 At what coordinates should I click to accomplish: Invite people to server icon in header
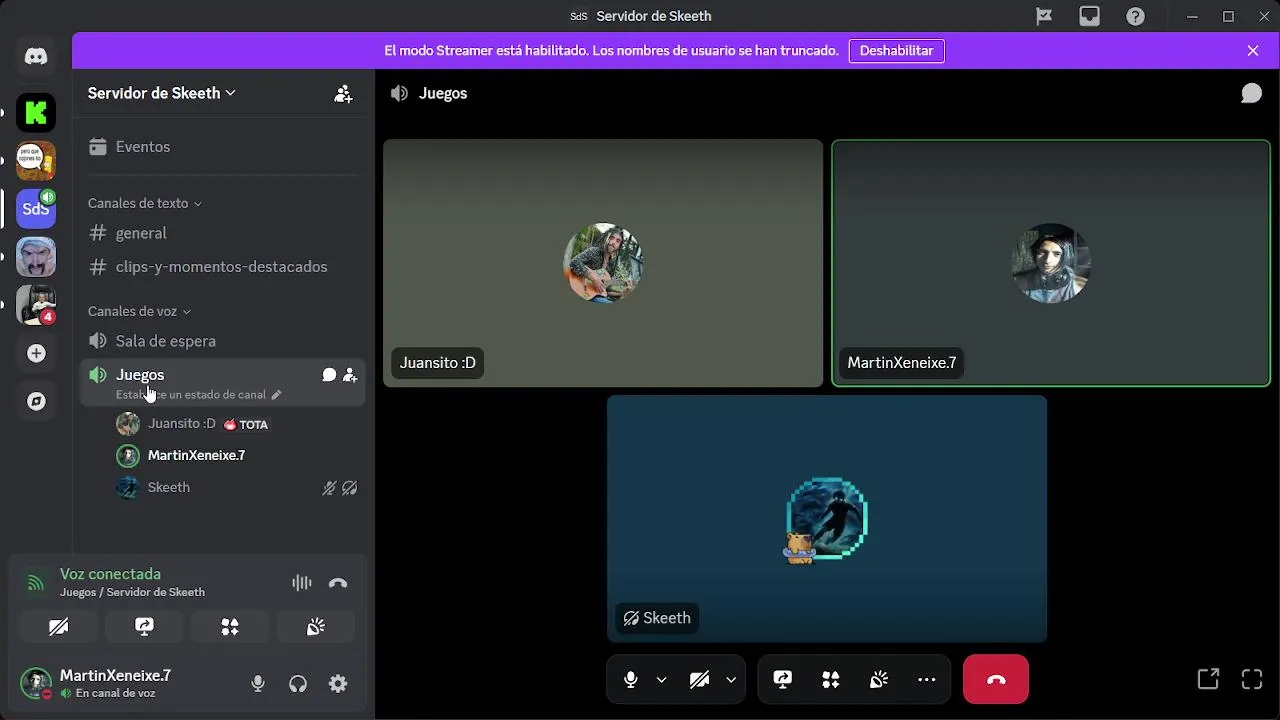343,93
